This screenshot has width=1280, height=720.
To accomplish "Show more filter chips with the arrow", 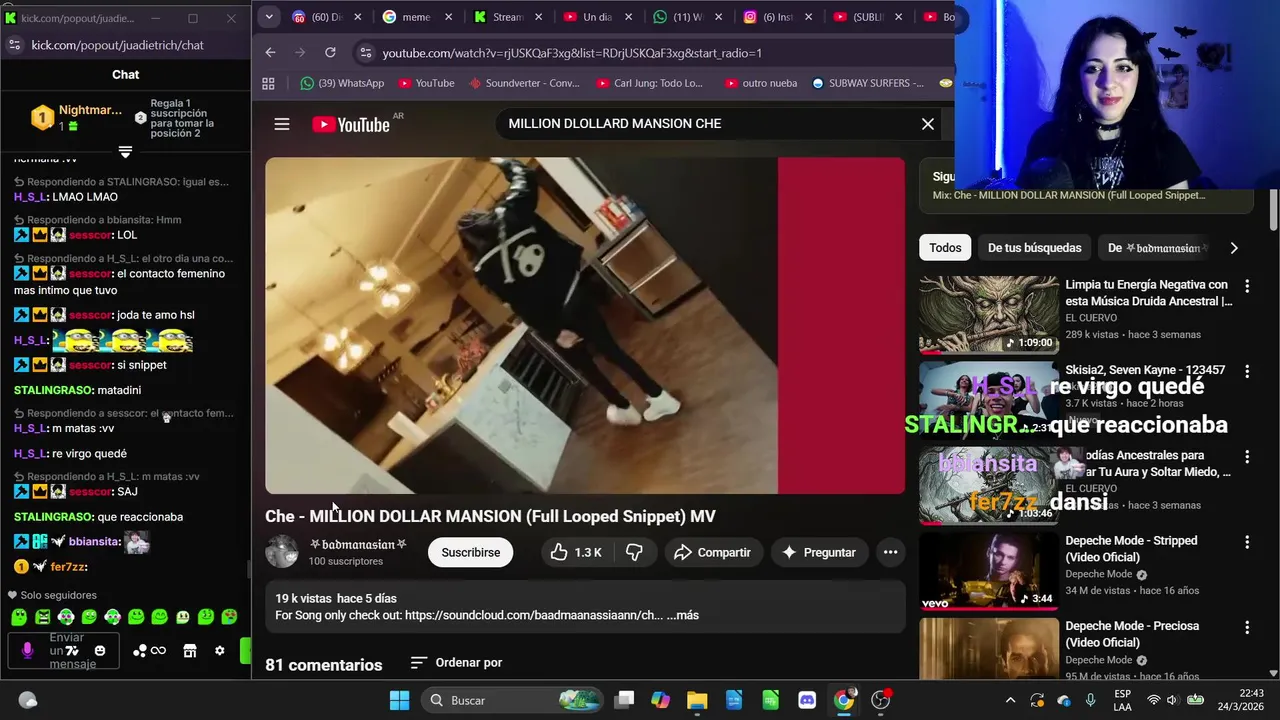I will 1234,248.
